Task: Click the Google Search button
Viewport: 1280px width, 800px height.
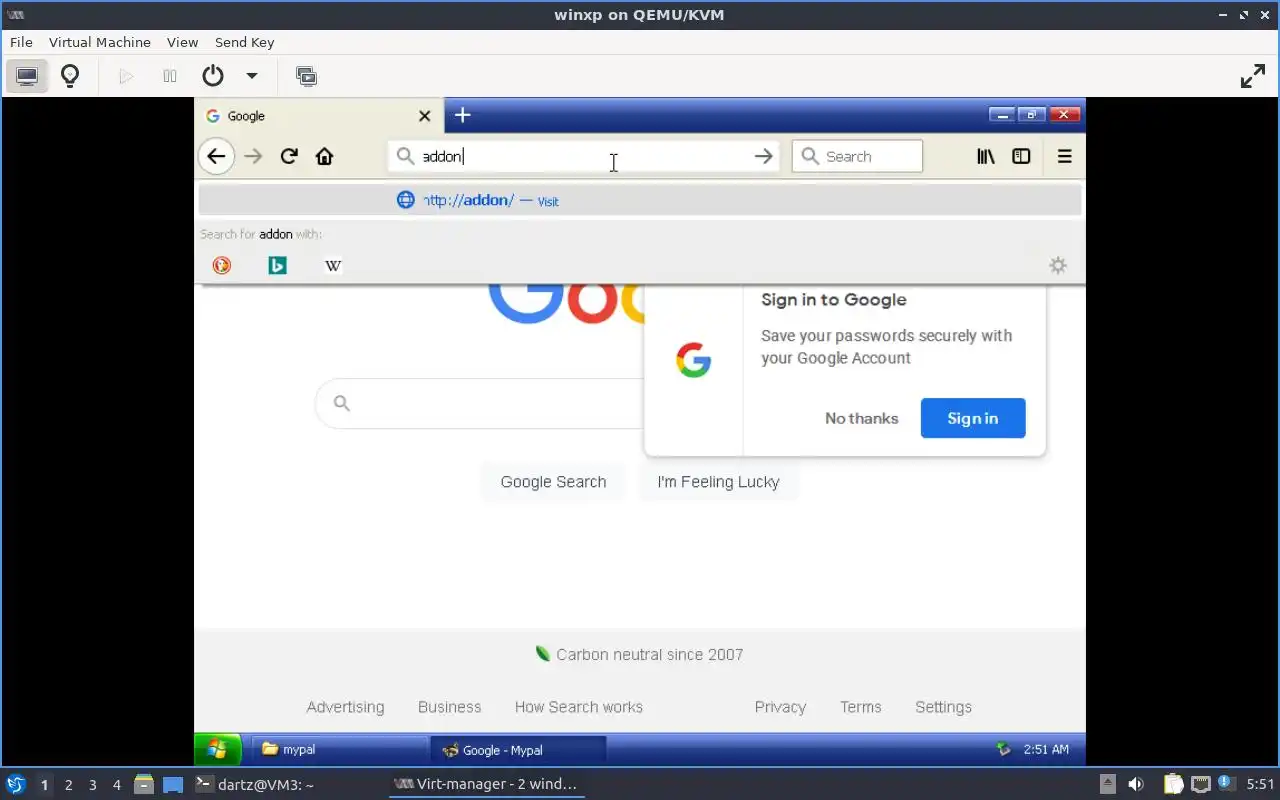Action: click(x=553, y=482)
